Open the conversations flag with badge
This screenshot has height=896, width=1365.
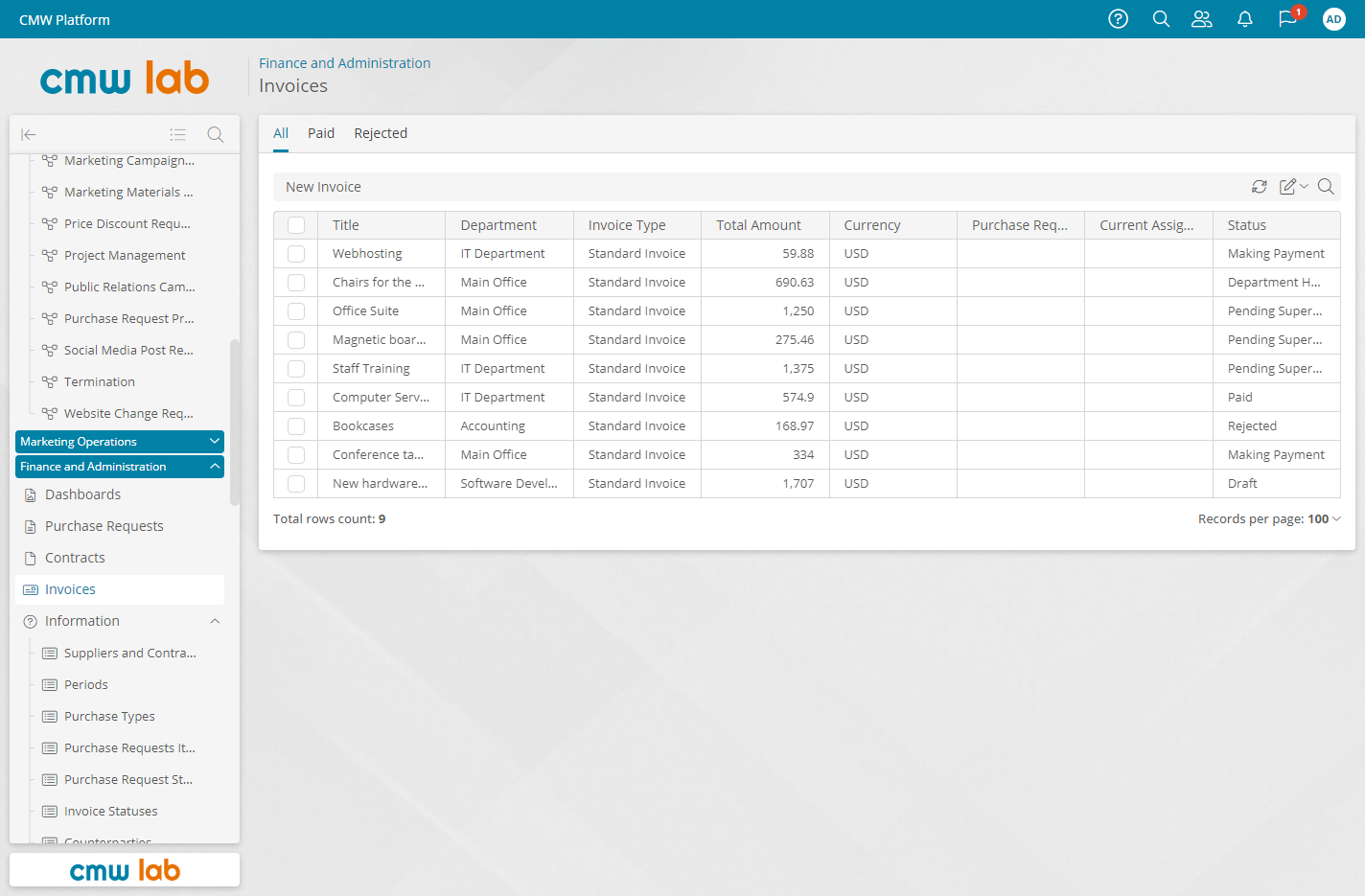(x=1288, y=19)
